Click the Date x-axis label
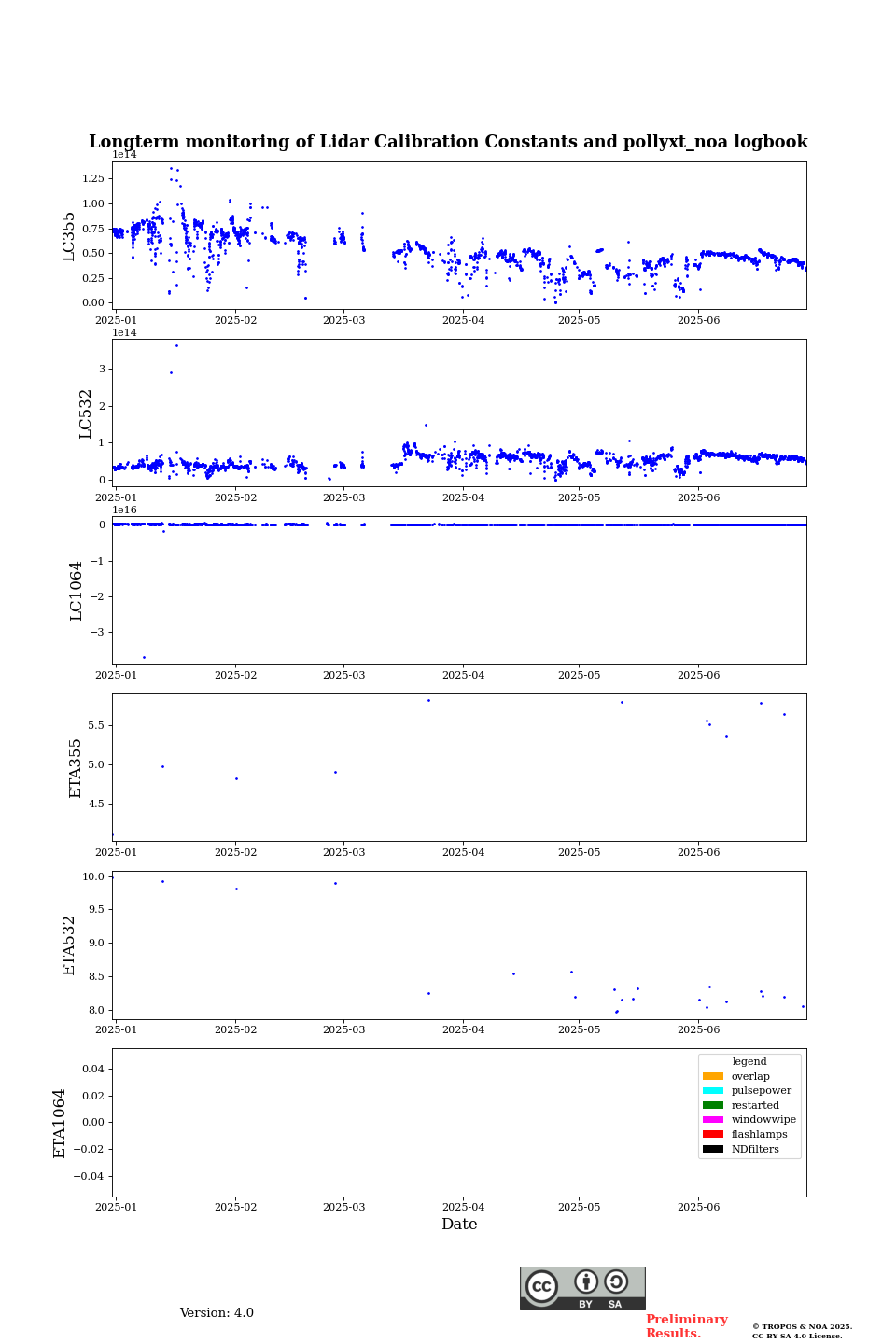896x1344 pixels. [x=459, y=1225]
